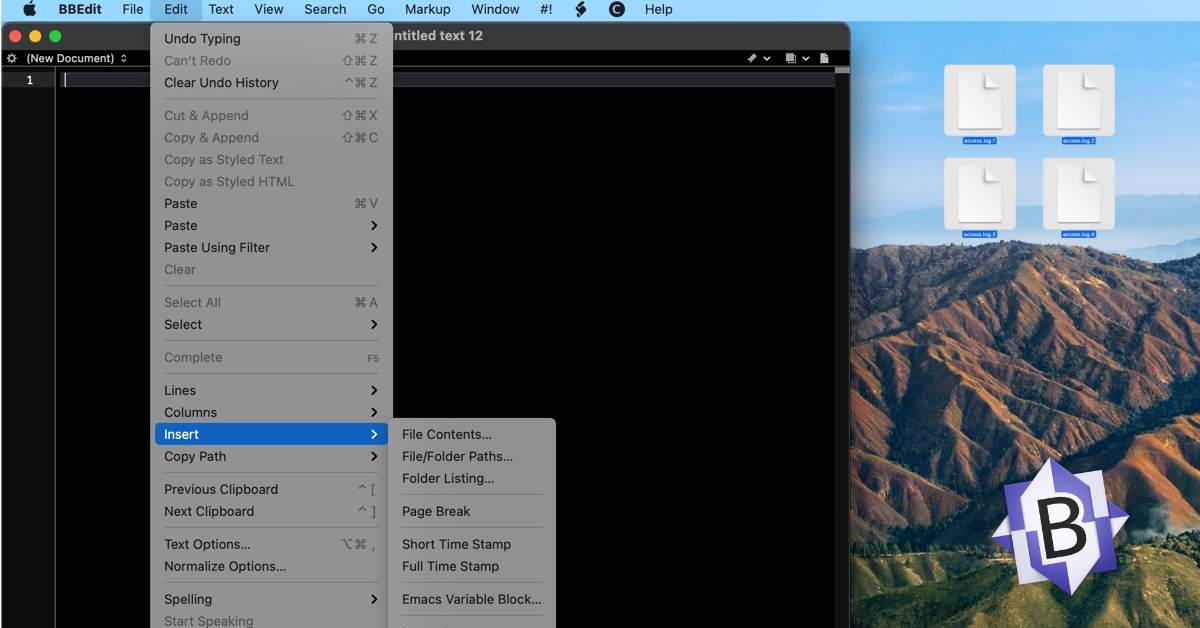Viewport: 1200px width, 628px height.
Task: Open the Clippings 'C' menu icon
Action: coord(617,9)
